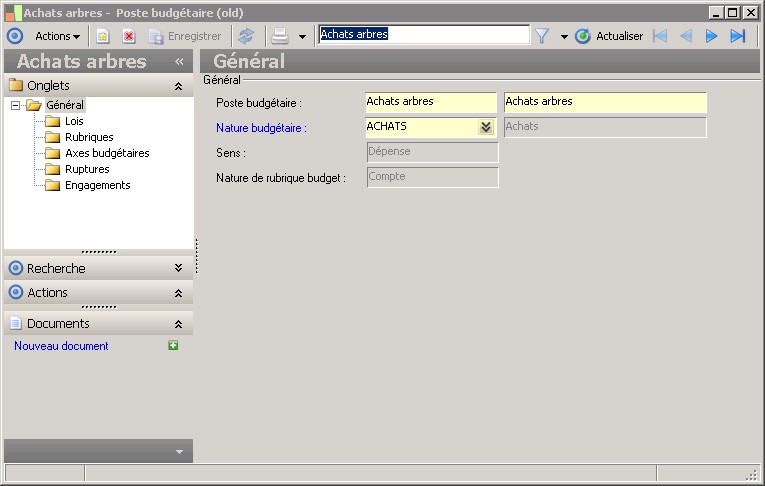The height and width of the screenshot is (486, 765).
Task: Click the Sens Dépense field
Action: coord(432,152)
